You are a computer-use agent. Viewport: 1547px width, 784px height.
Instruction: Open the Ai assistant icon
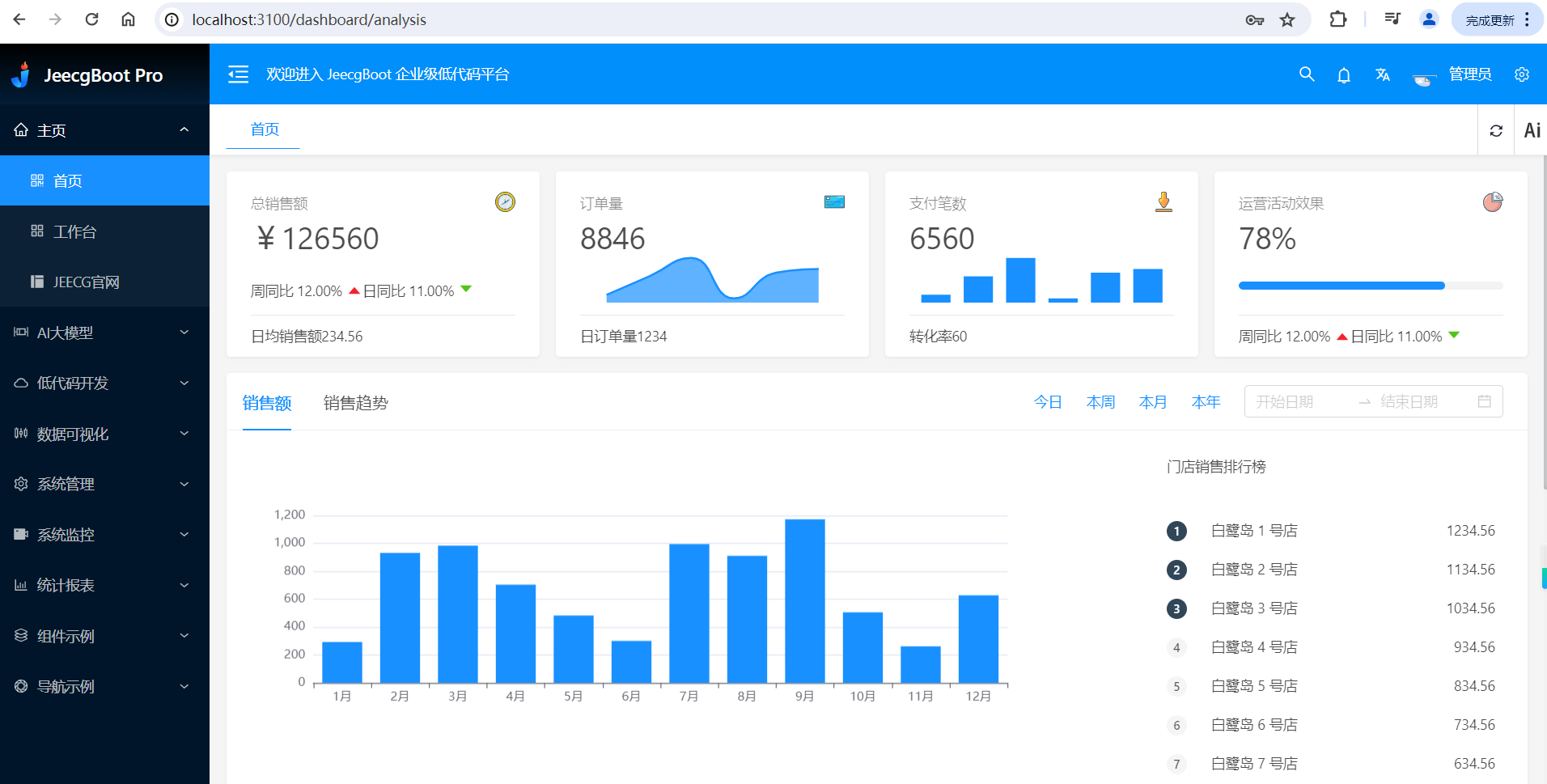pyautogui.click(x=1532, y=130)
